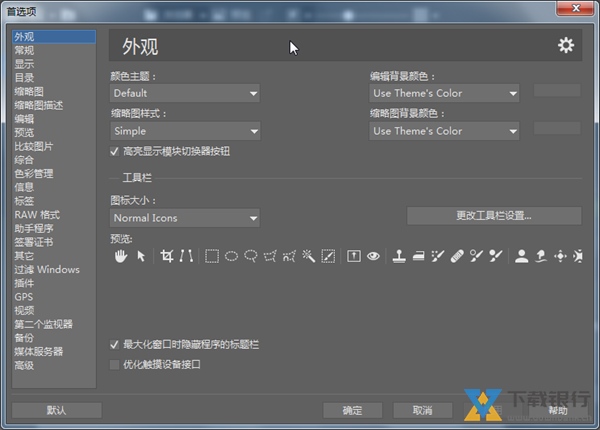Select the two-lines alignment tool icon

pos(186,256)
